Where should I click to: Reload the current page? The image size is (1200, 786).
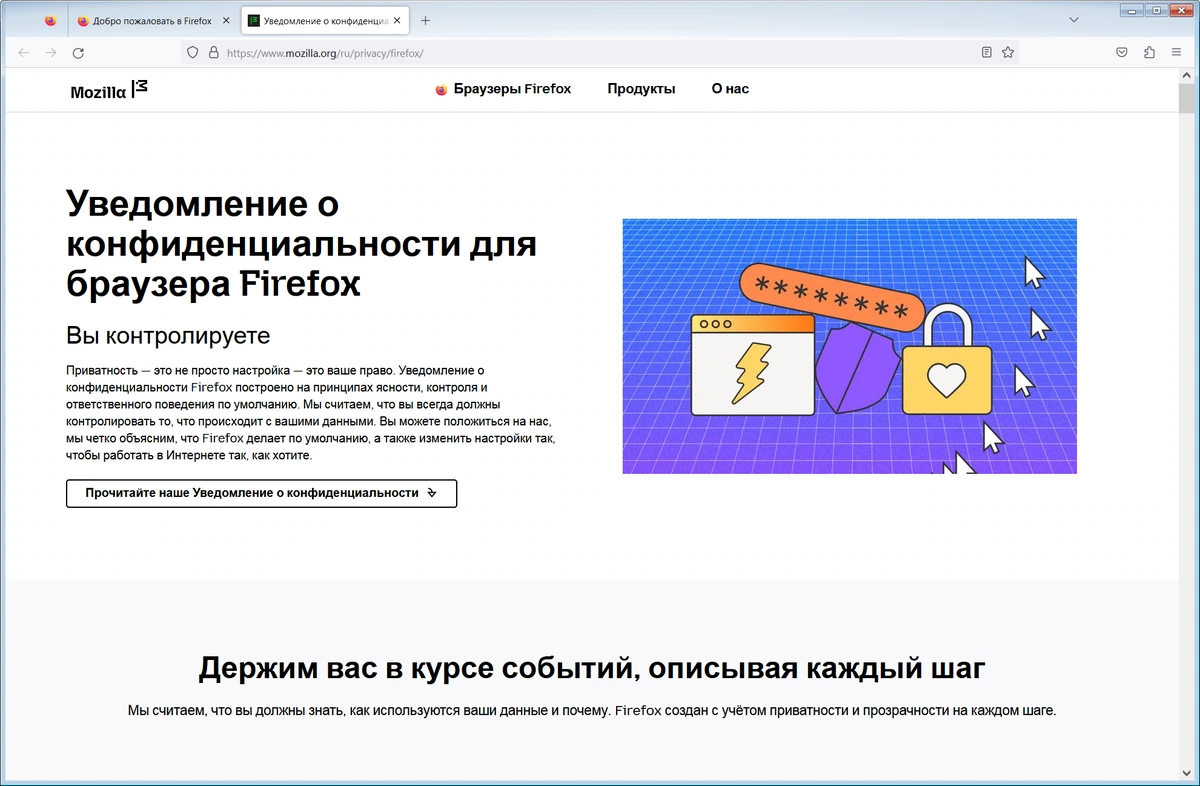click(79, 53)
